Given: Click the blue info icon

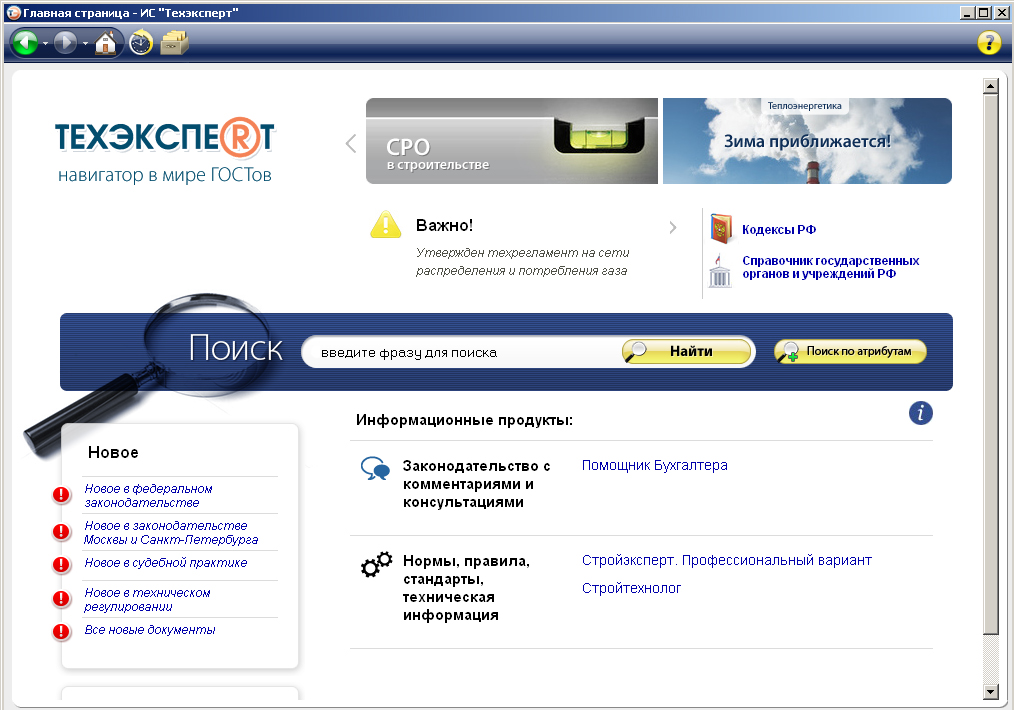Looking at the screenshot, I should pyautogui.click(x=921, y=413).
